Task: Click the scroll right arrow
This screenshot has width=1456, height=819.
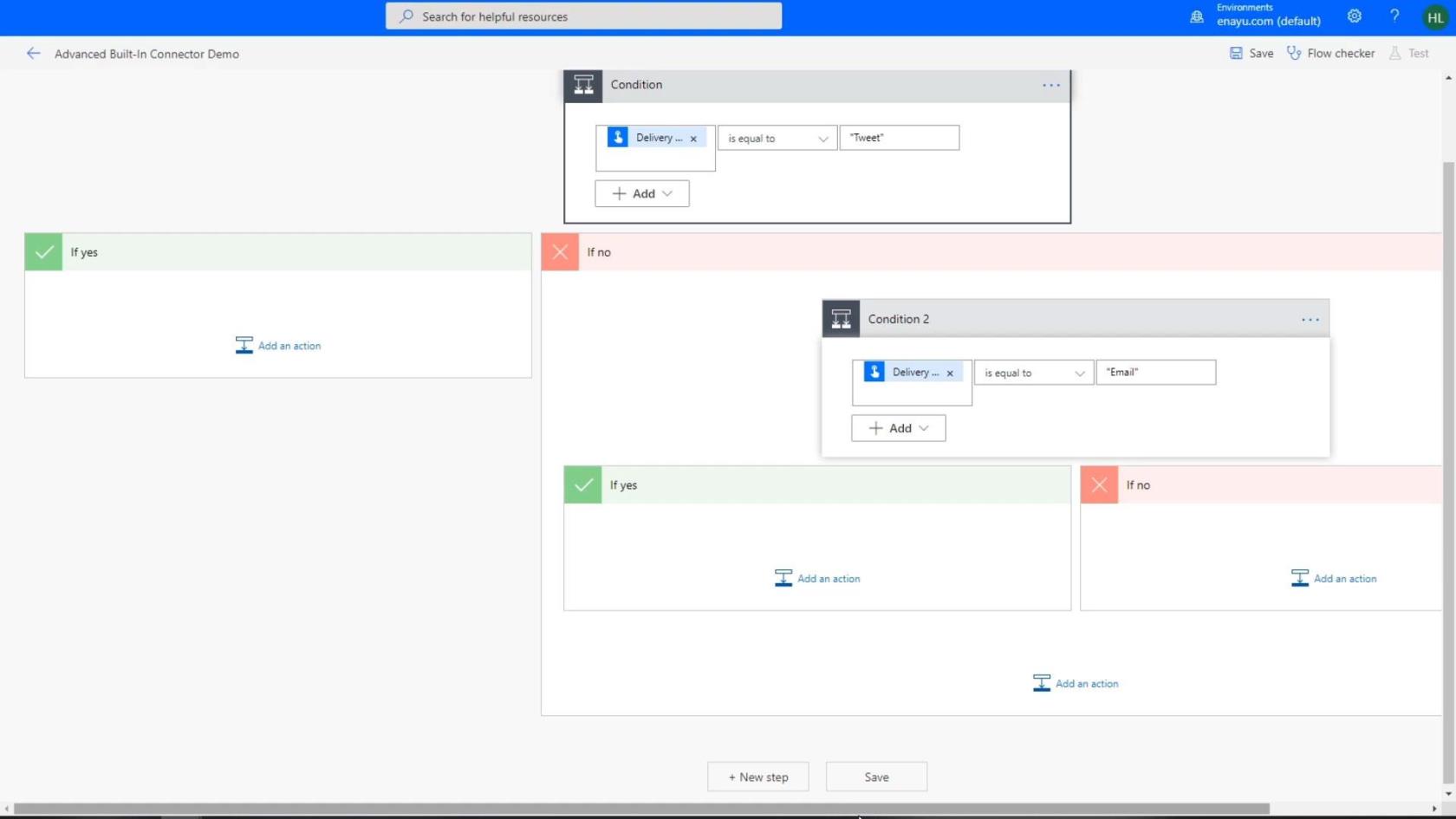Action: point(1434,809)
